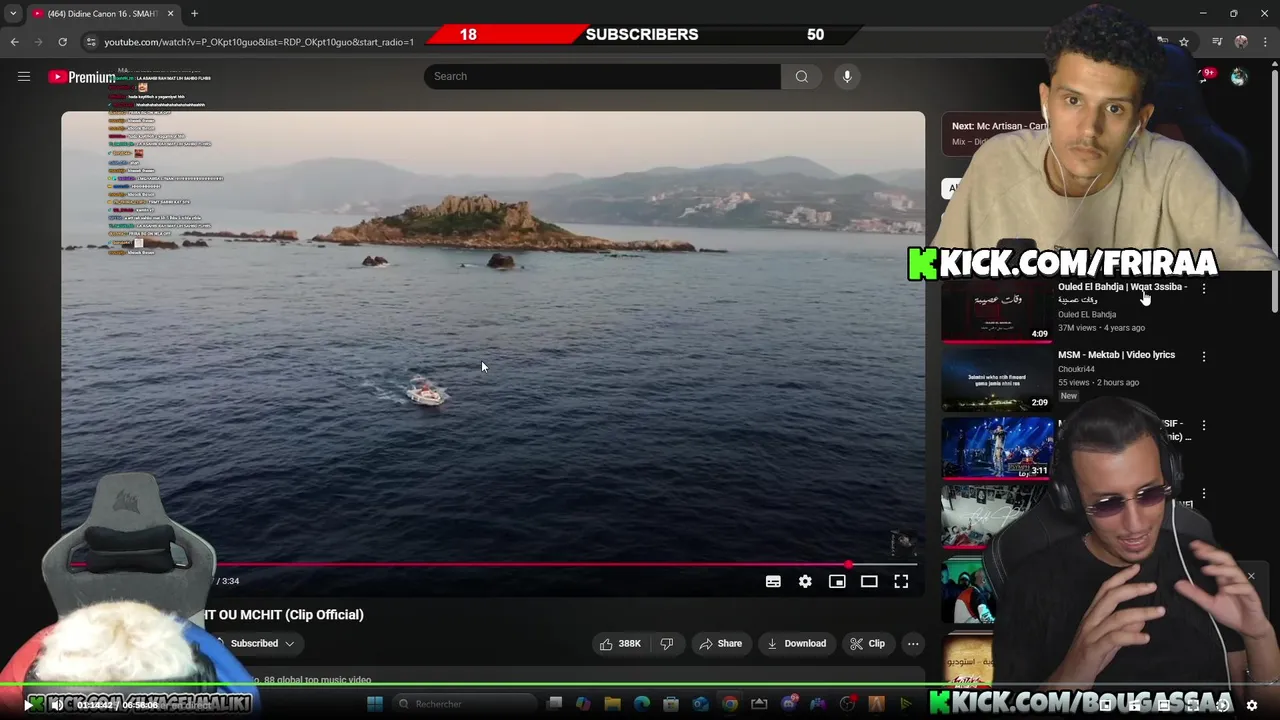View site information icon in address bar
This screenshot has width=1280, height=720.
pos(91,42)
